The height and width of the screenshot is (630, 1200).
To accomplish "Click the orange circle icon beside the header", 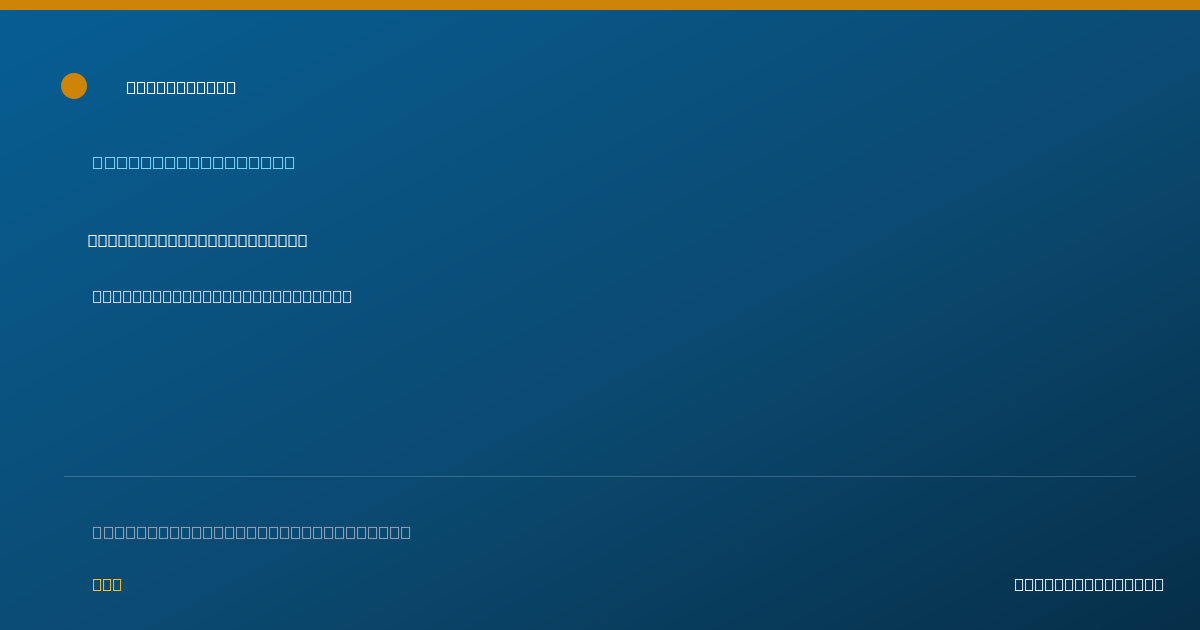I will 74,86.
